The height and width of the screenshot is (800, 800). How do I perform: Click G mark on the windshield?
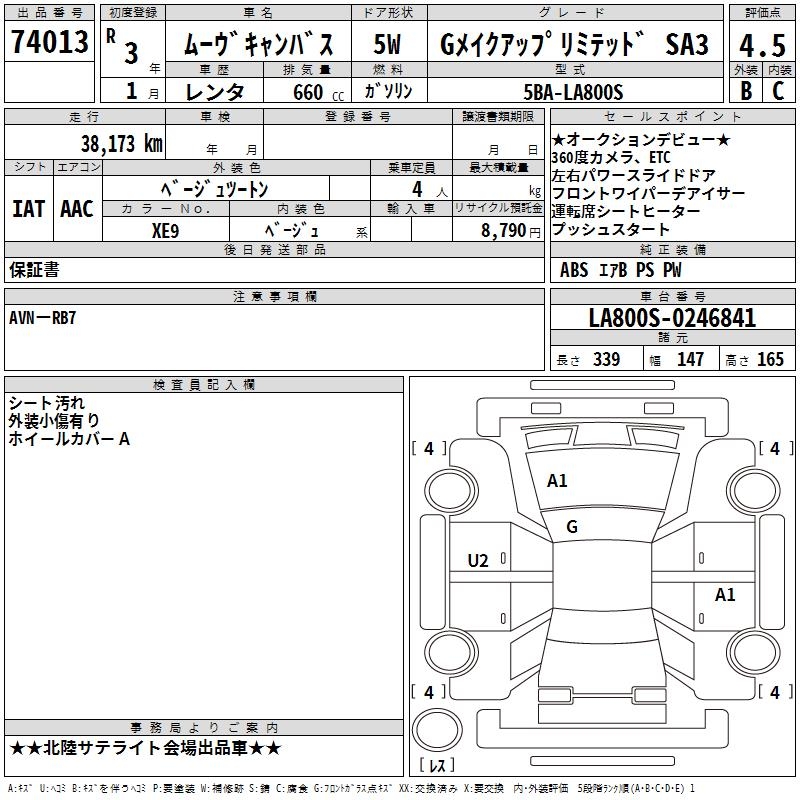[x=572, y=527]
